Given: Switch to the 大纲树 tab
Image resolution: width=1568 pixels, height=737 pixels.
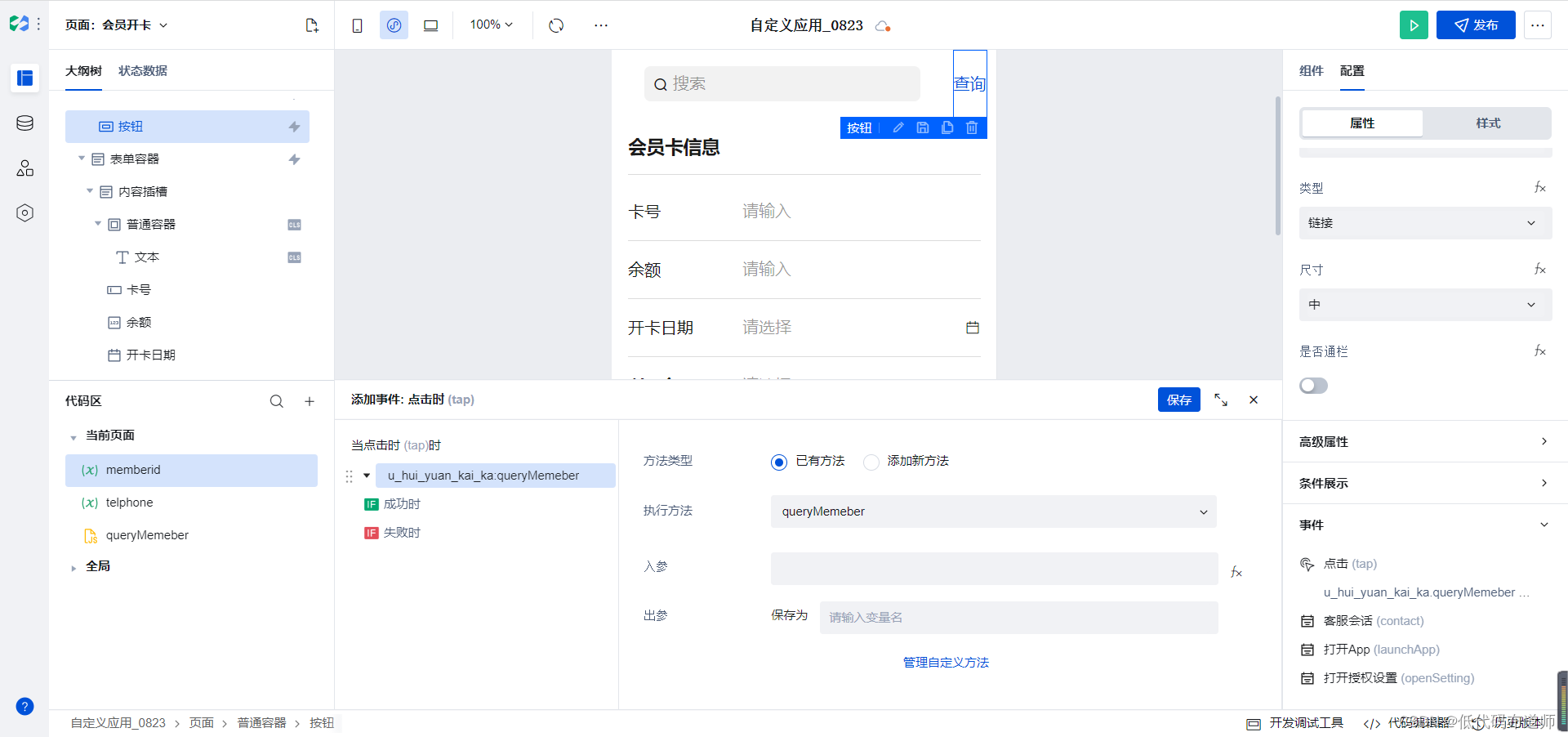Looking at the screenshot, I should coord(83,71).
